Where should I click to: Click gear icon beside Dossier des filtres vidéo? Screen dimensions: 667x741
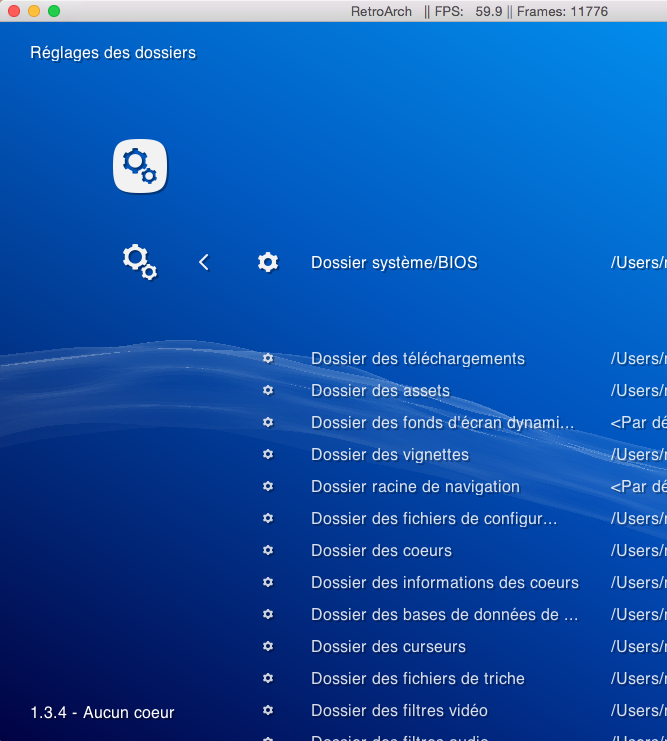coord(268,710)
